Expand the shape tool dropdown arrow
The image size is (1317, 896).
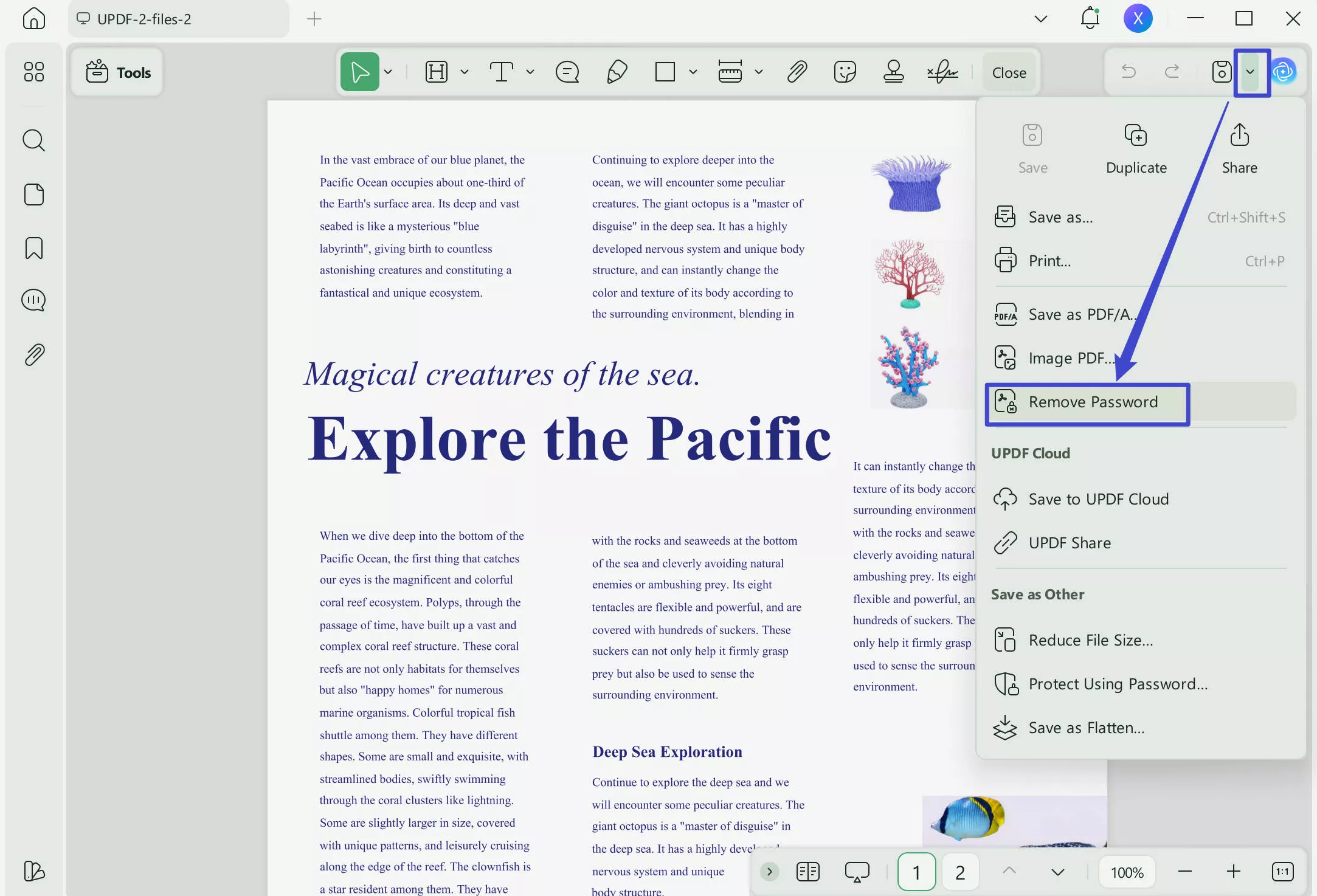pos(693,72)
